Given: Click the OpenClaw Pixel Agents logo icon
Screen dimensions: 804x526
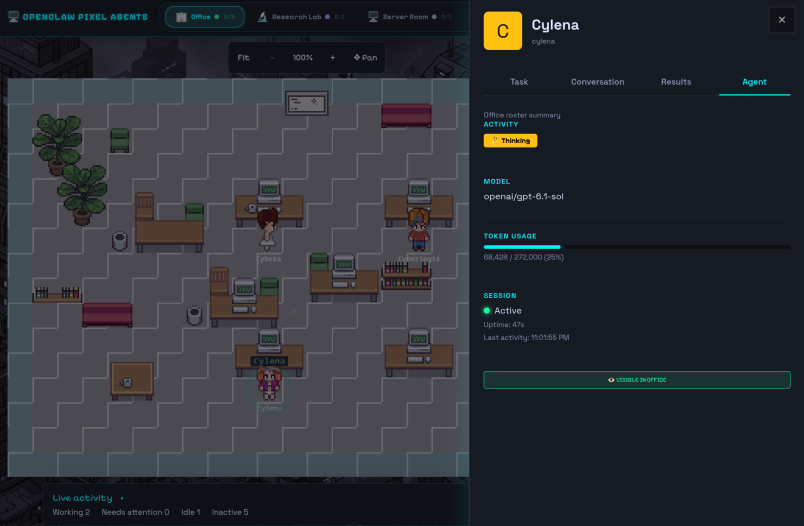Looking at the screenshot, I should point(13,17).
